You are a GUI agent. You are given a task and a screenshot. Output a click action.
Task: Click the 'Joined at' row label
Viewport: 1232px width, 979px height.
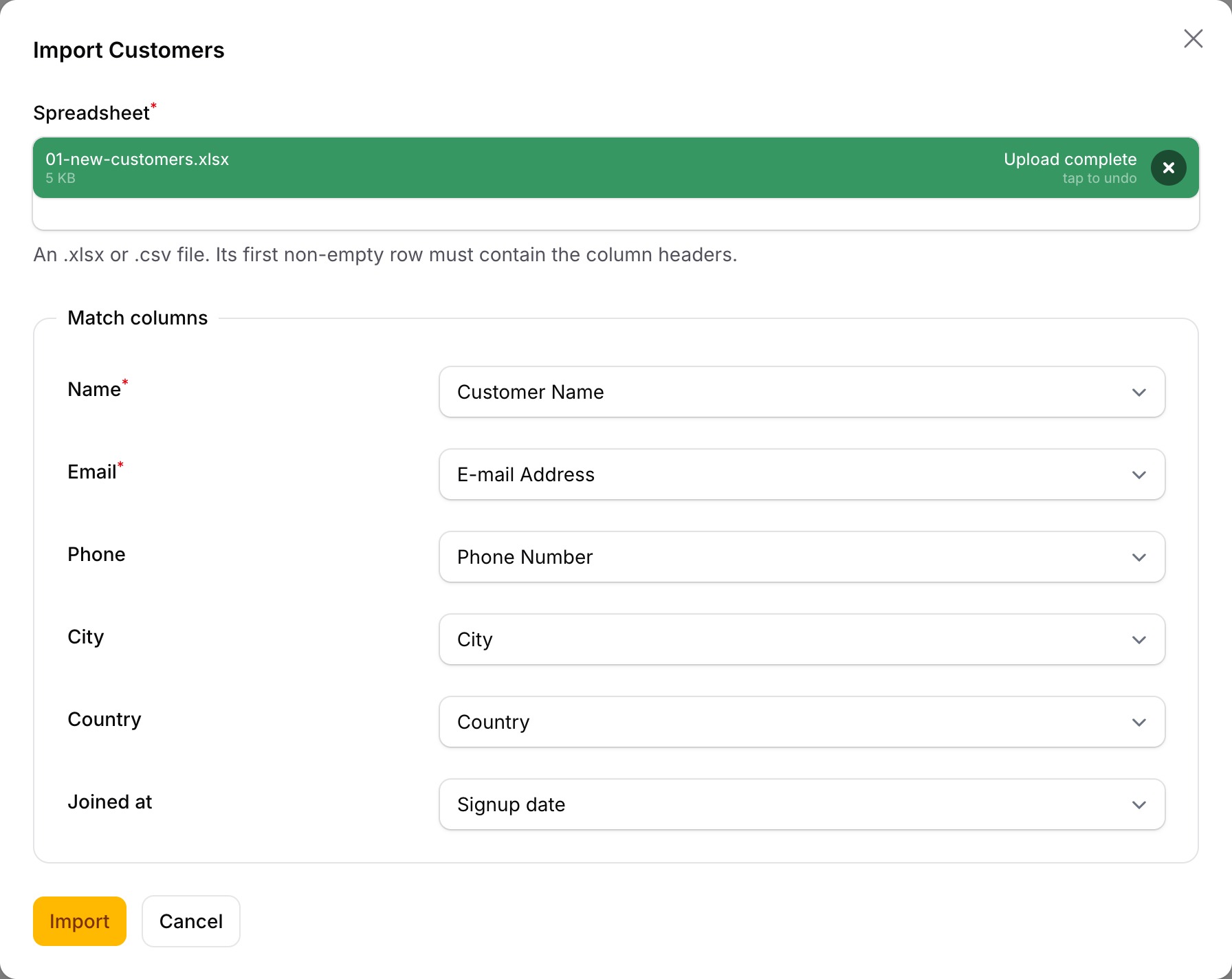pos(110,802)
